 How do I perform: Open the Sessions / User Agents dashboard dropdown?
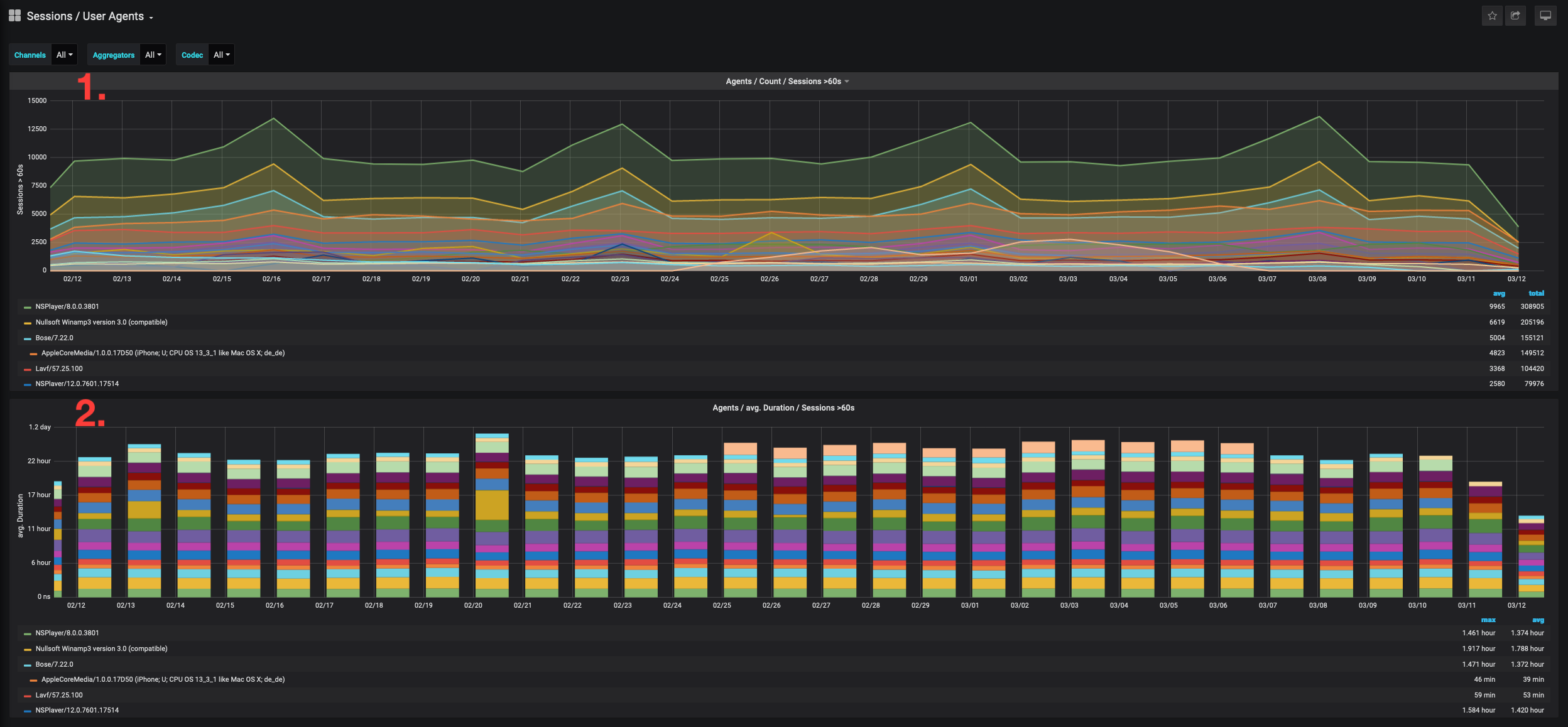click(90, 16)
